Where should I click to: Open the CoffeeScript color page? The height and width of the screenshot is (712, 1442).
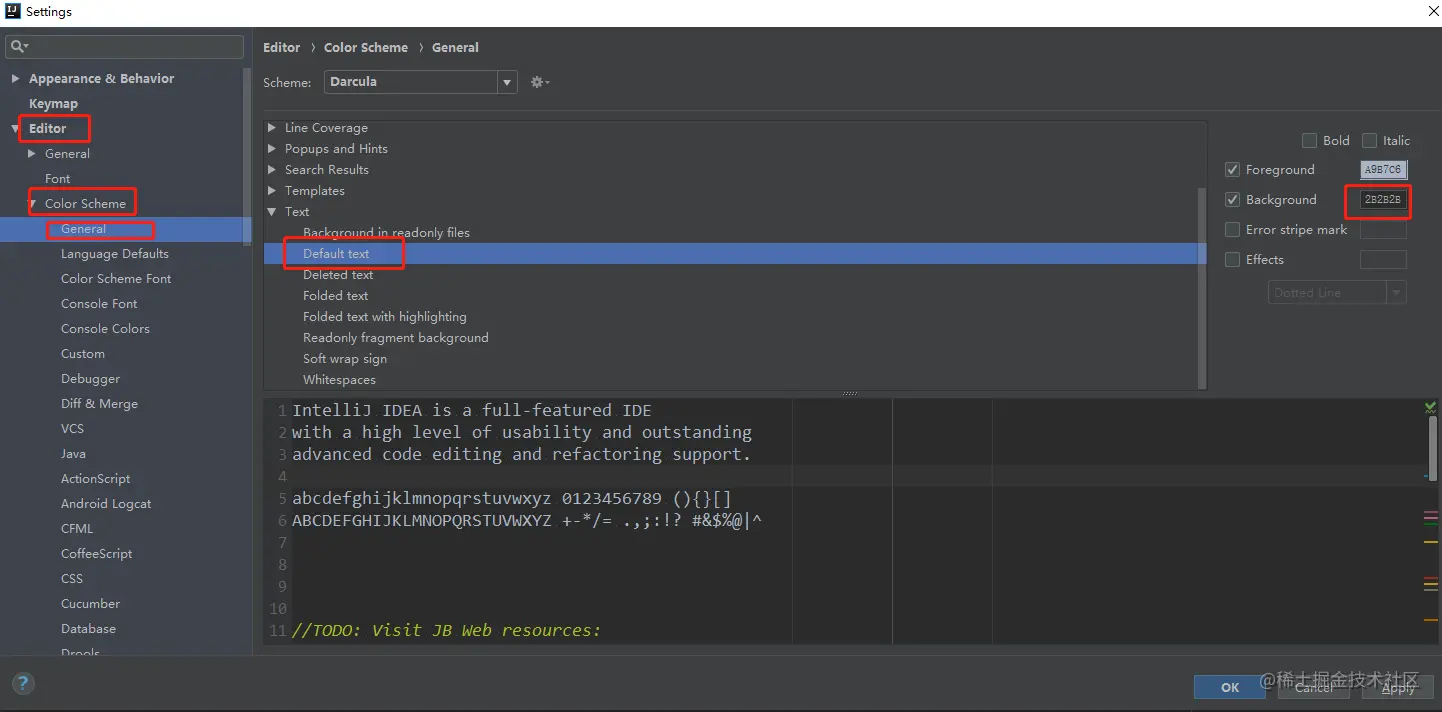click(96, 554)
